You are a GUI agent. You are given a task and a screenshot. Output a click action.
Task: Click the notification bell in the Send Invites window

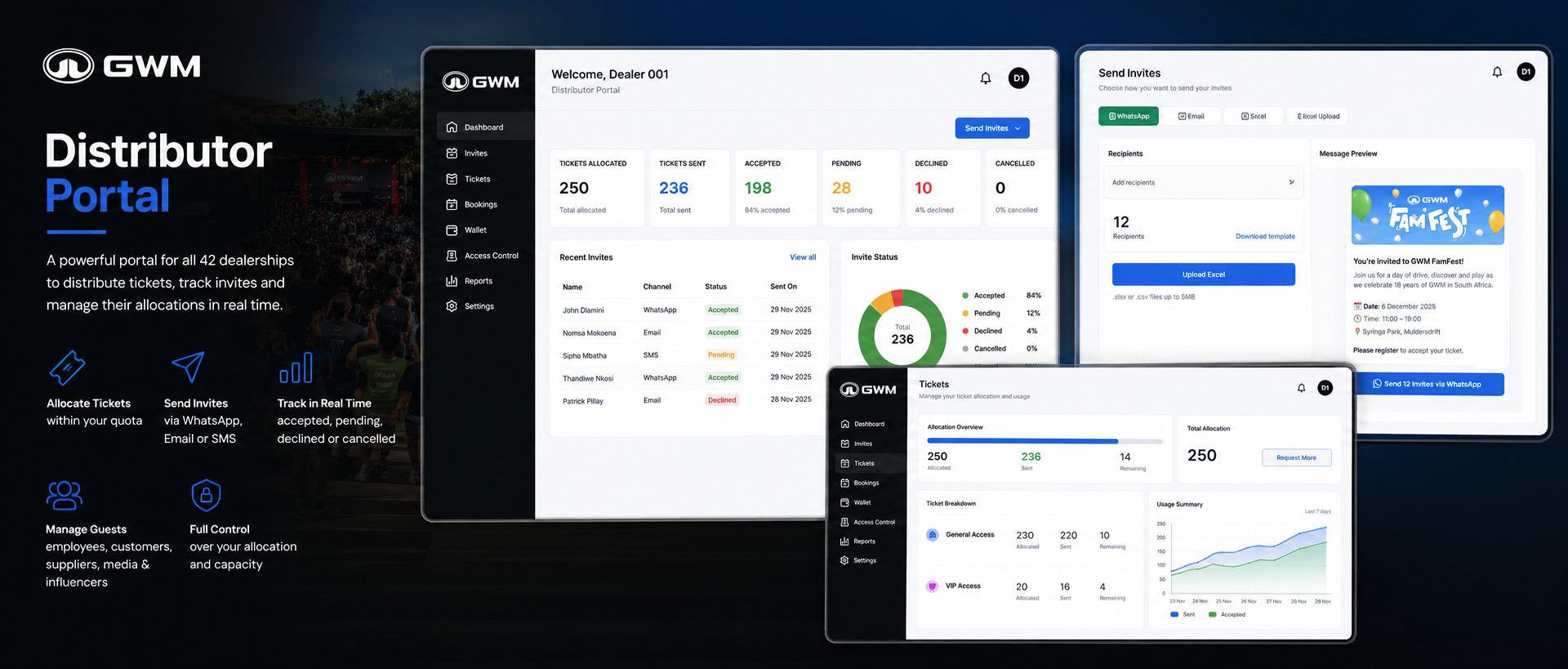pyautogui.click(x=1497, y=72)
